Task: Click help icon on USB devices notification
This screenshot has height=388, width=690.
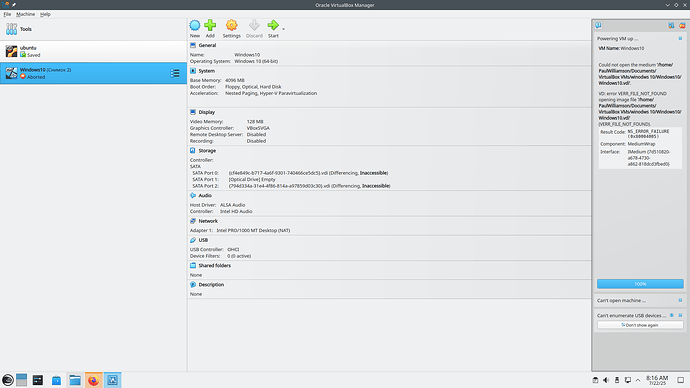Action: point(672,315)
